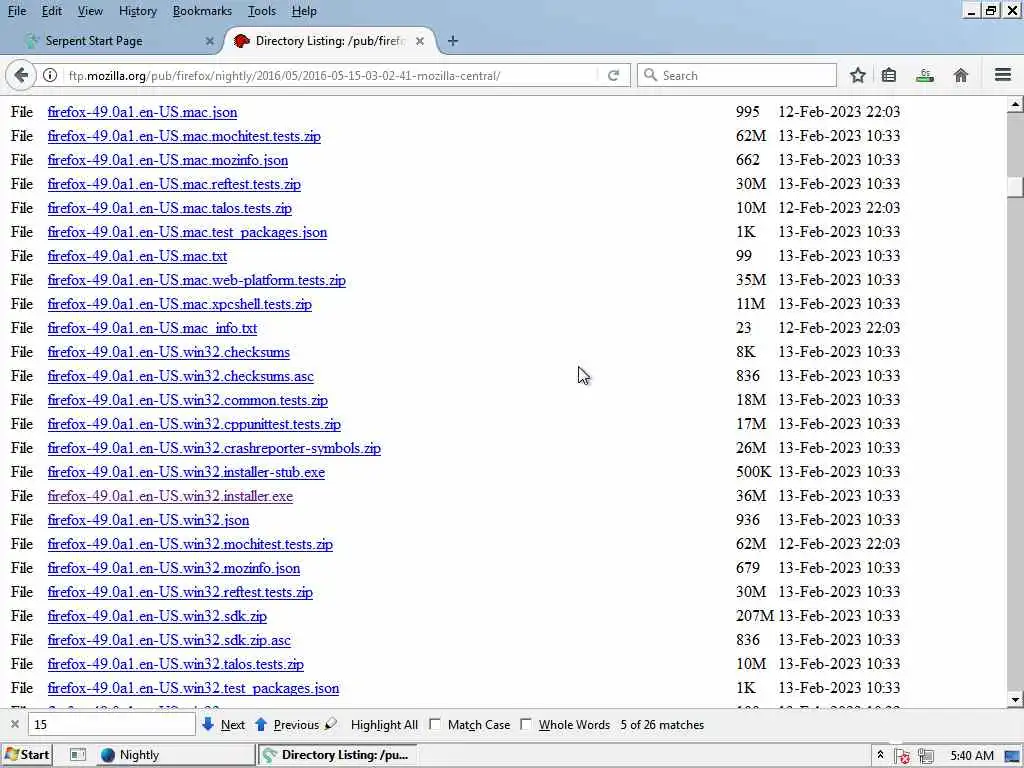Open firefox-49.0a1.en-US.win32.sdk.zip link
This screenshot has height=768, width=1024.
point(157,616)
